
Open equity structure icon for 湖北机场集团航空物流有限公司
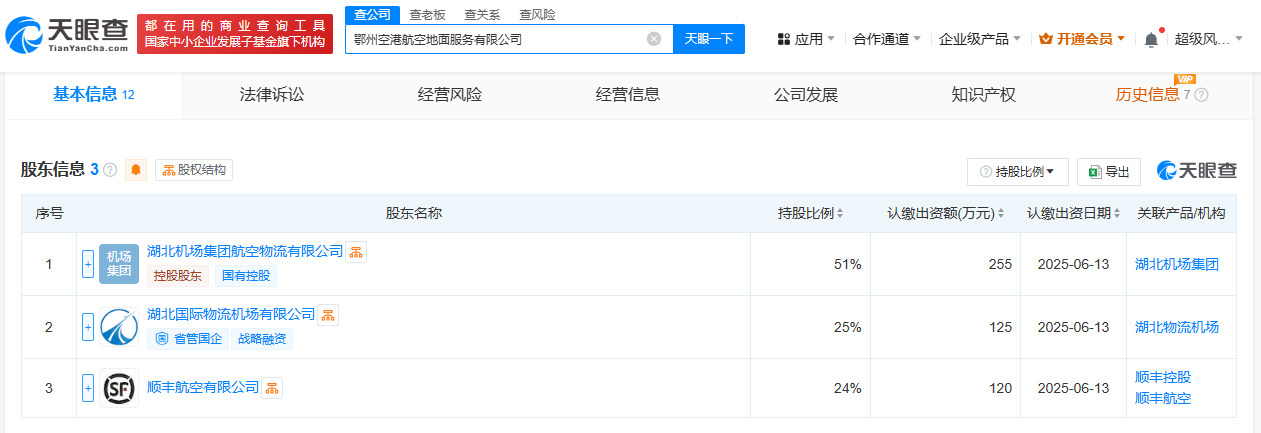point(357,252)
